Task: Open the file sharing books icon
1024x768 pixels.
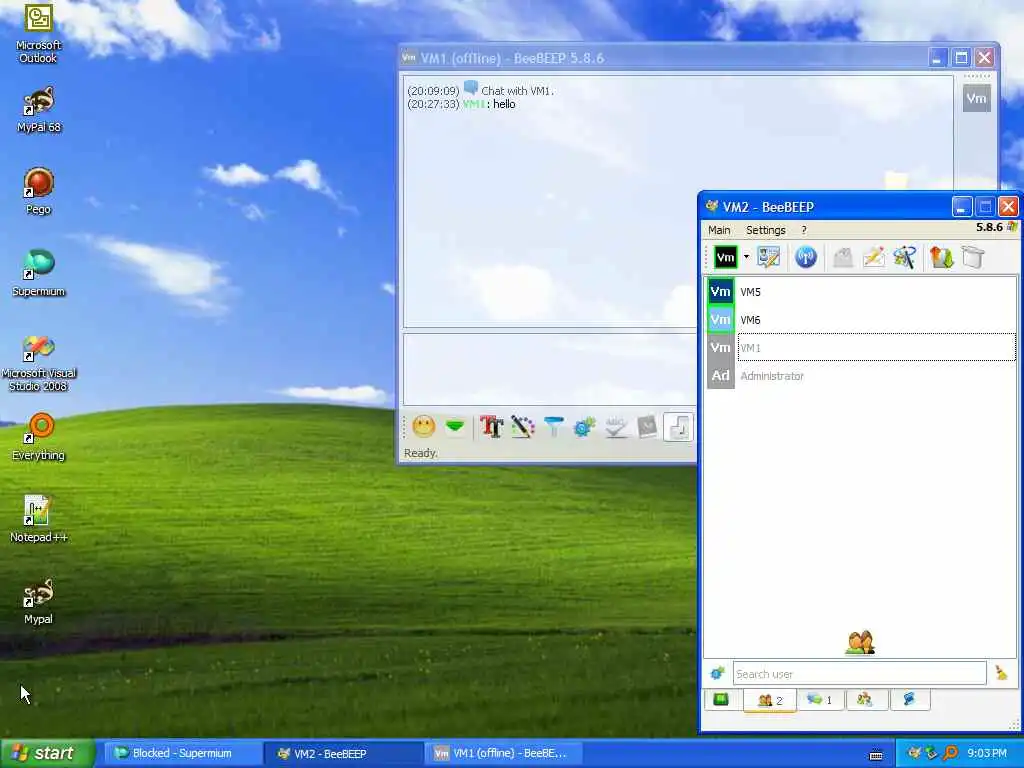Action: tap(941, 257)
